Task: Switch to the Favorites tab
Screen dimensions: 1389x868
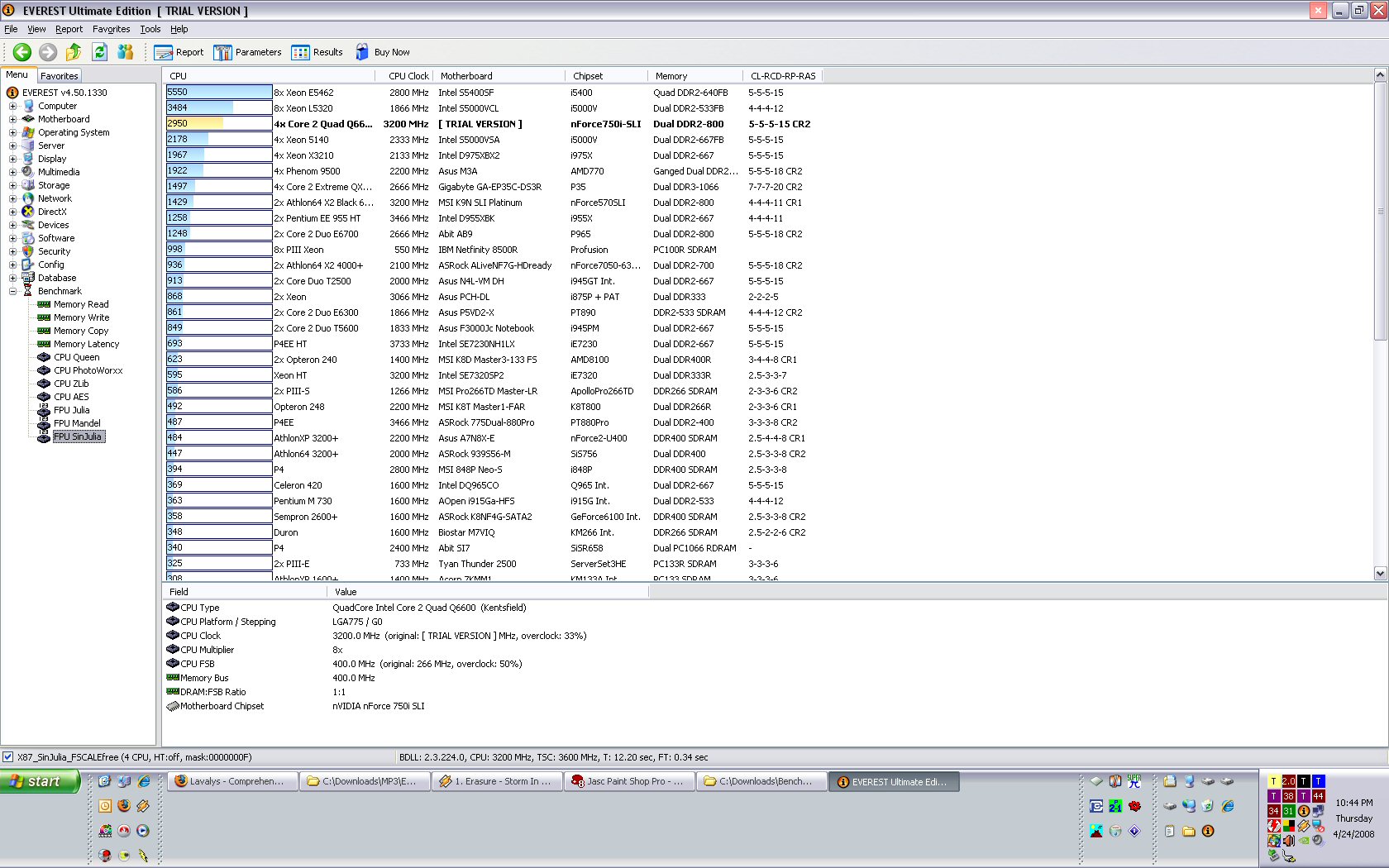Action: click(60, 76)
